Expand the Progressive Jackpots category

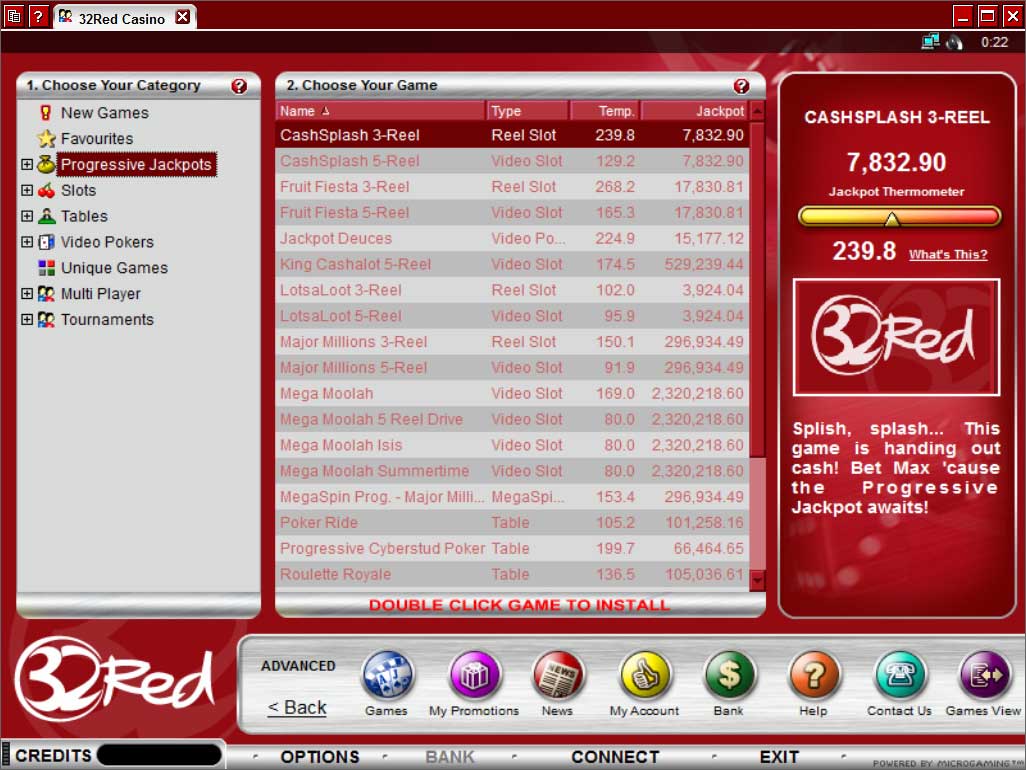pyautogui.click(x=27, y=164)
